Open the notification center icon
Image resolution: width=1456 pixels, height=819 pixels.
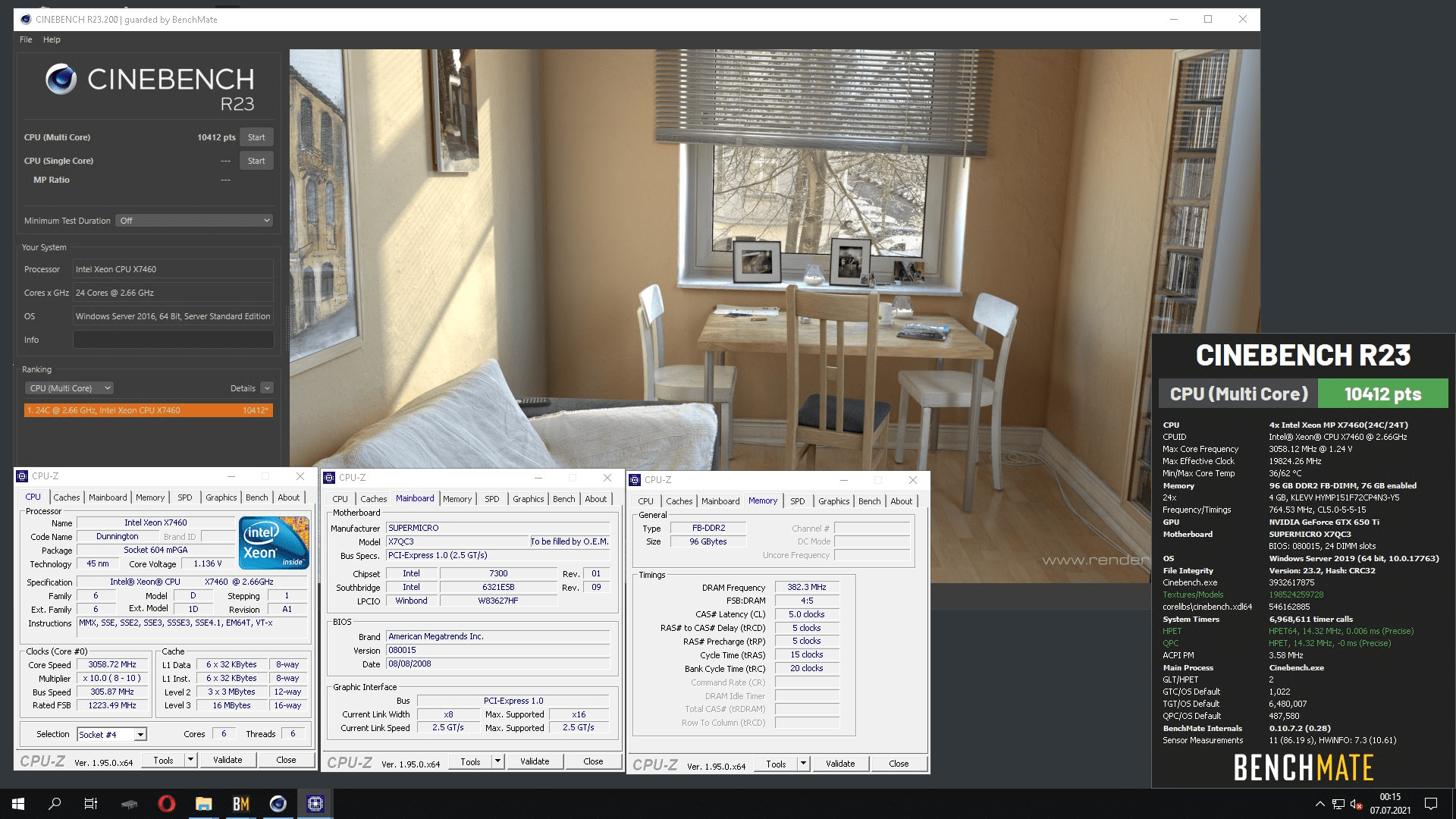point(1431,804)
